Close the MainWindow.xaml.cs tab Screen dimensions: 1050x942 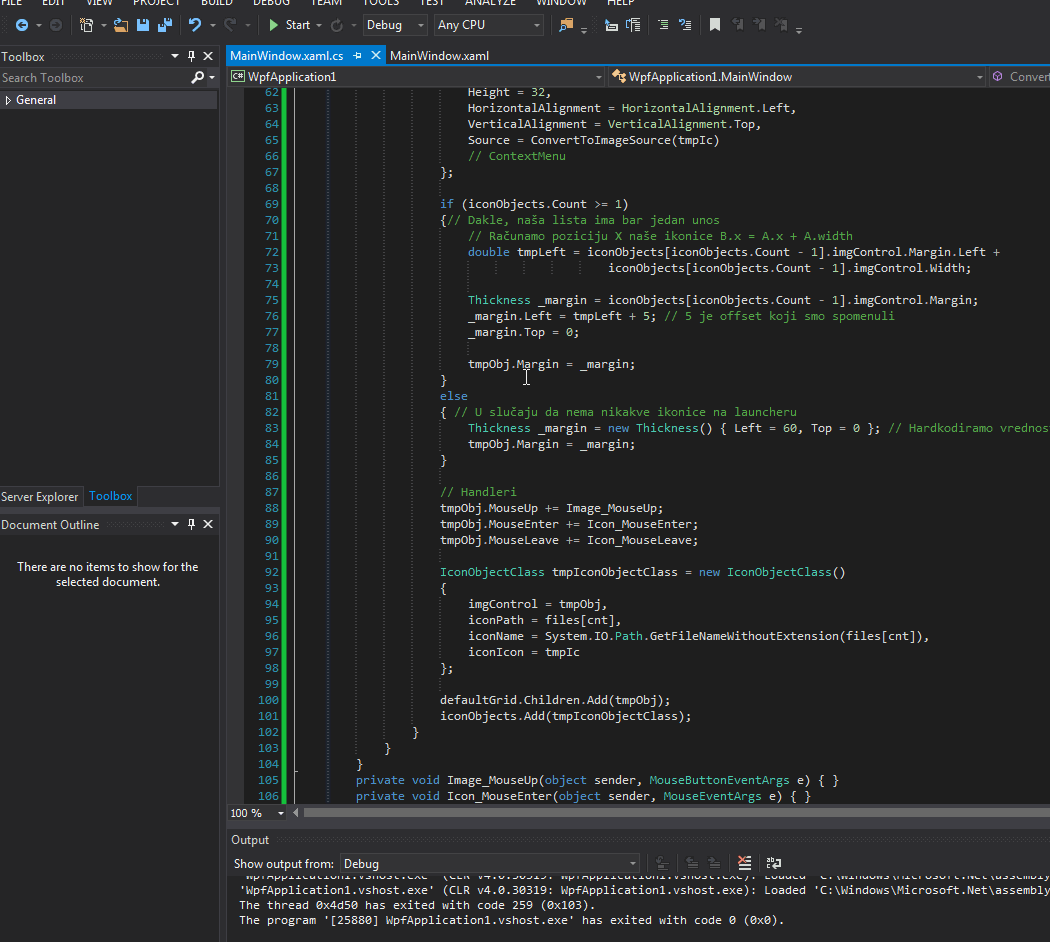[x=376, y=56]
